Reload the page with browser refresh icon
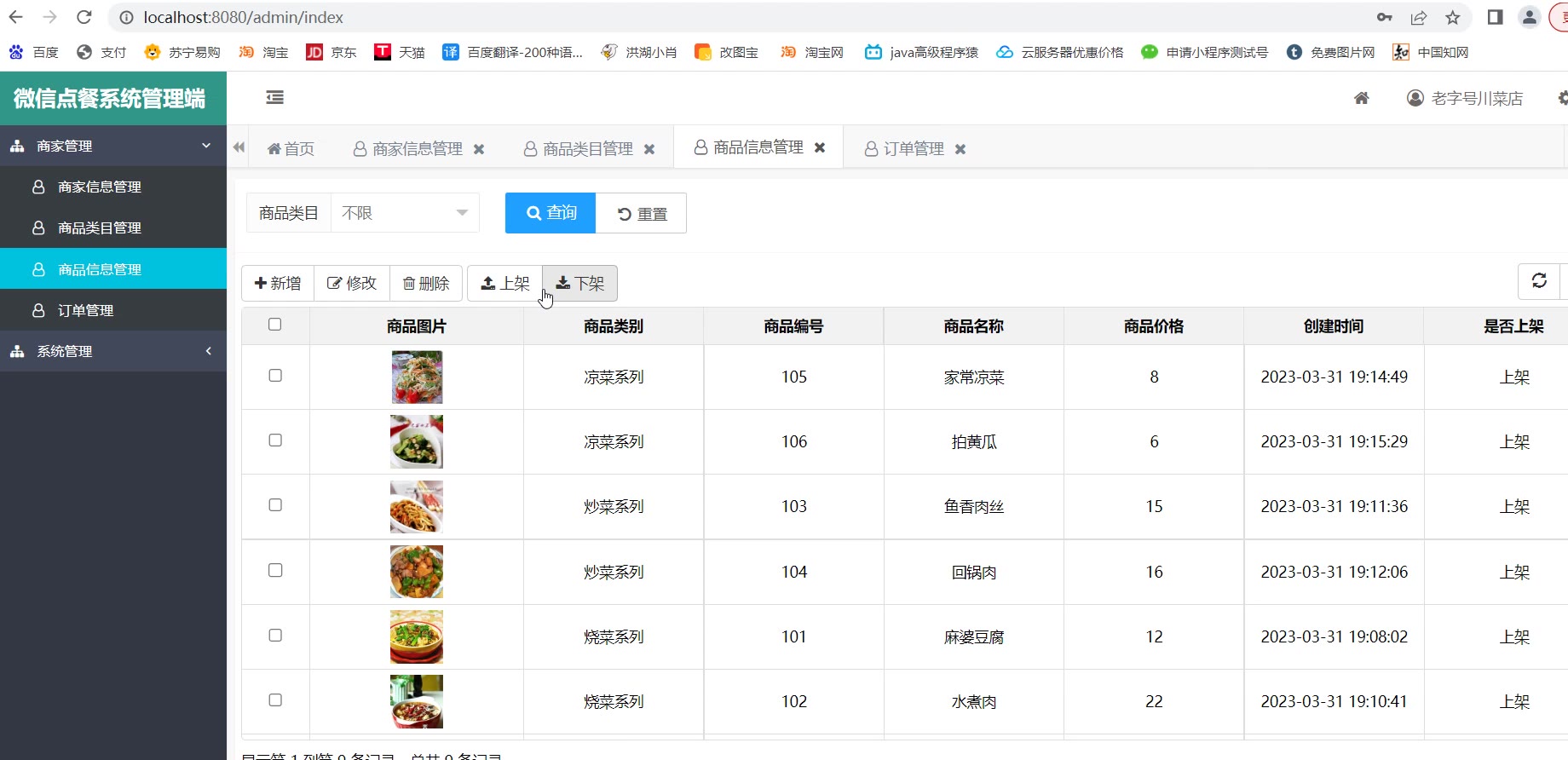 (84, 17)
